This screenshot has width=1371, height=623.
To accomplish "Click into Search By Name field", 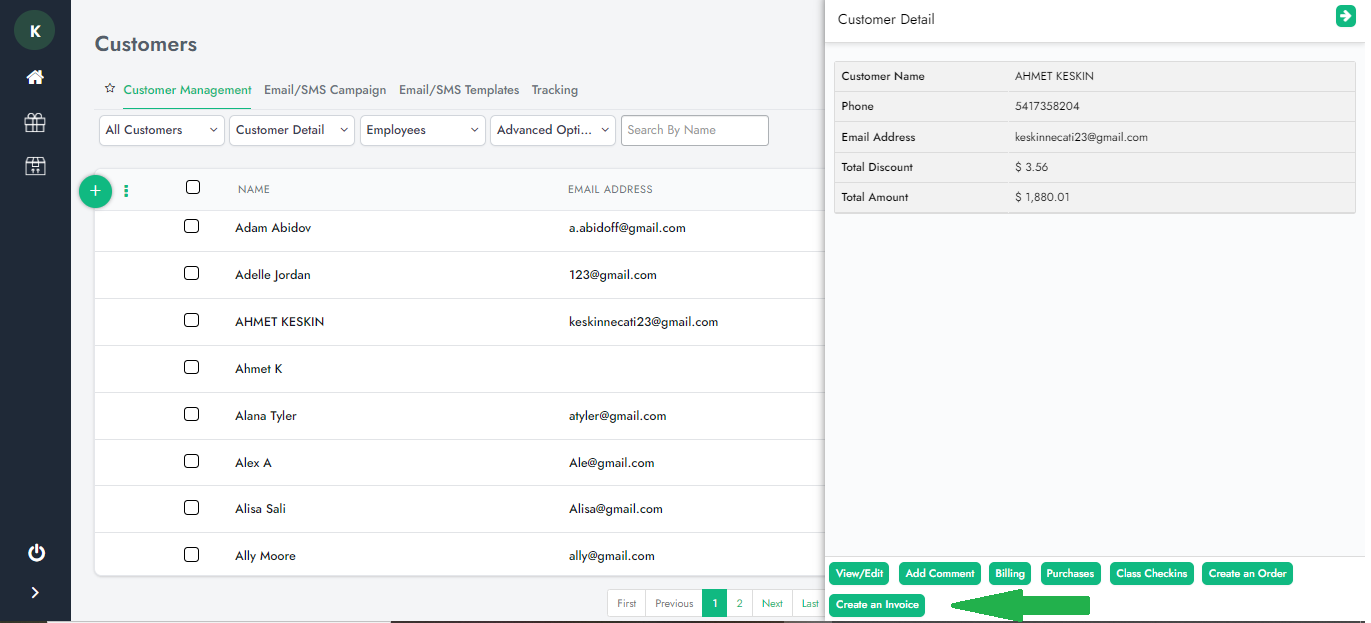I will pyautogui.click(x=694, y=130).
